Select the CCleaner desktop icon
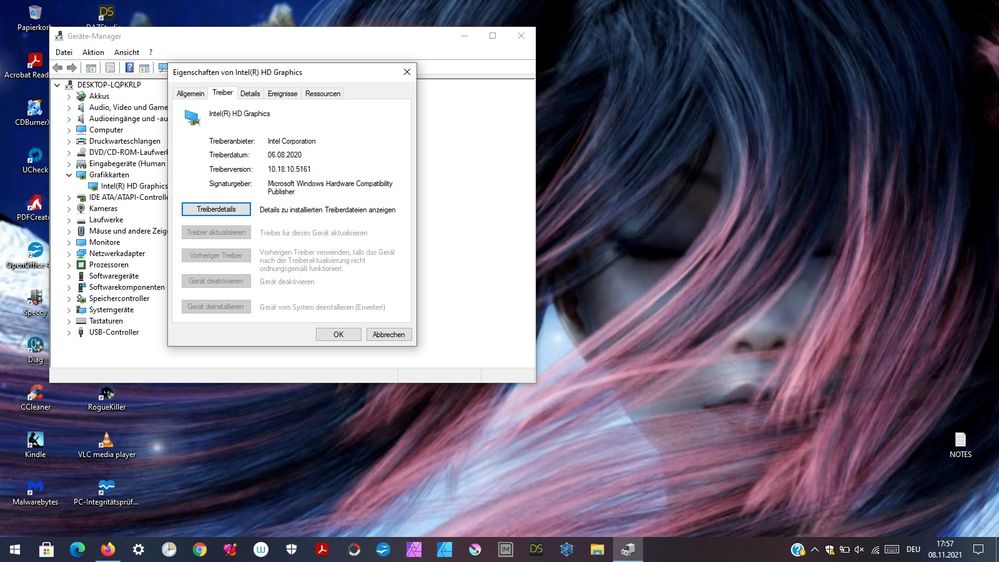 pos(35,397)
